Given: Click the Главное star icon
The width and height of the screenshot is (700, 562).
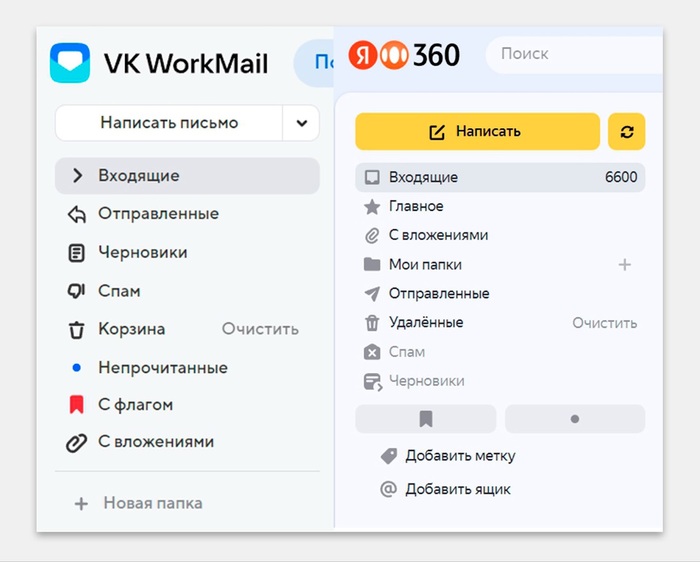Looking at the screenshot, I should click(x=372, y=207).
